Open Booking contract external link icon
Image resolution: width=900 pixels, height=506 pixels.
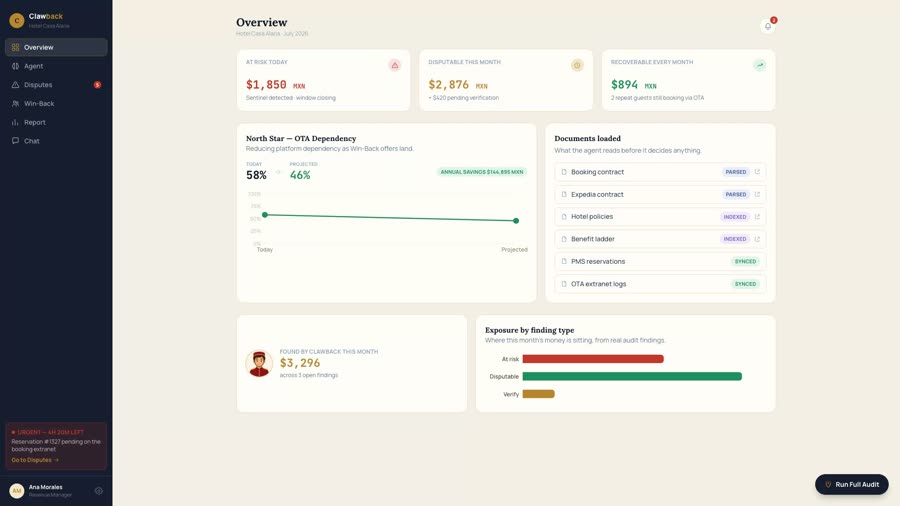757,172
